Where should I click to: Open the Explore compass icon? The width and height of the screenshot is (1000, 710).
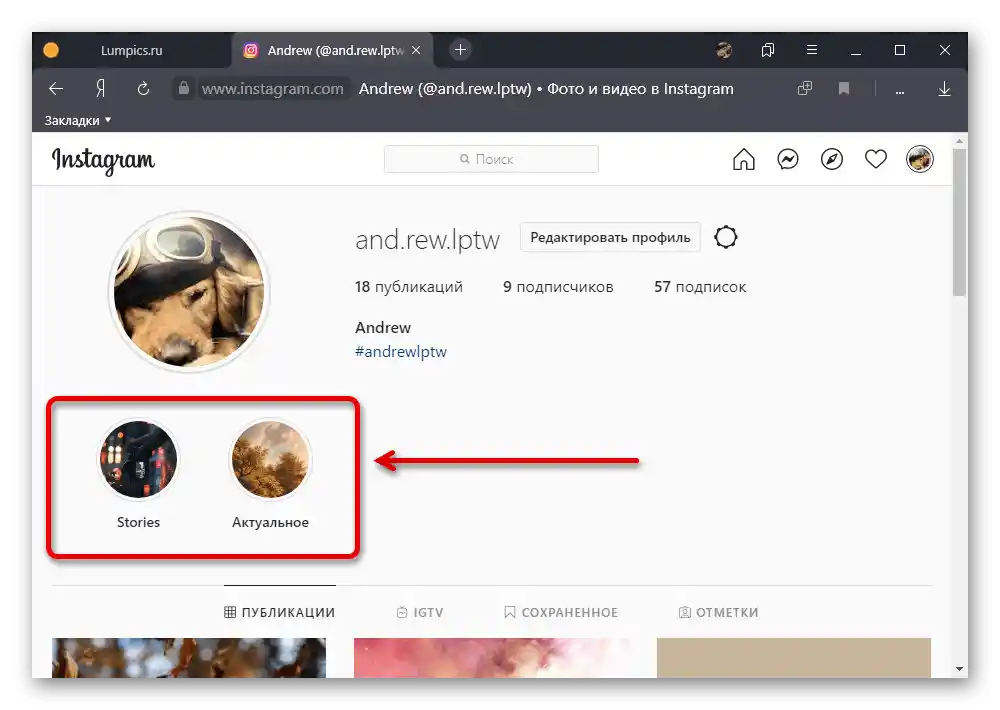(832, 159)
